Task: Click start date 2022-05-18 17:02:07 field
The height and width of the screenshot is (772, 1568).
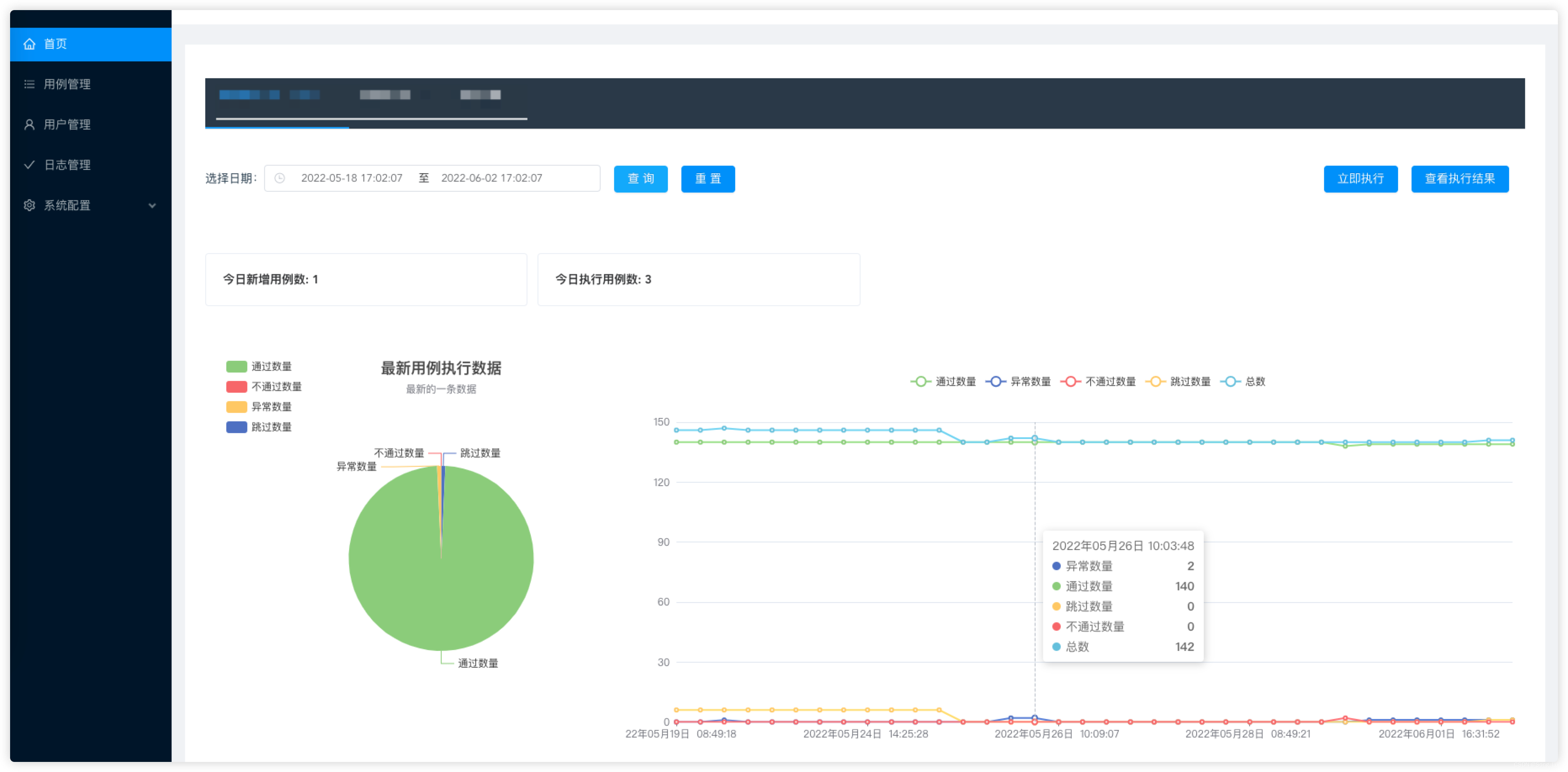Action: coord(352,178)
